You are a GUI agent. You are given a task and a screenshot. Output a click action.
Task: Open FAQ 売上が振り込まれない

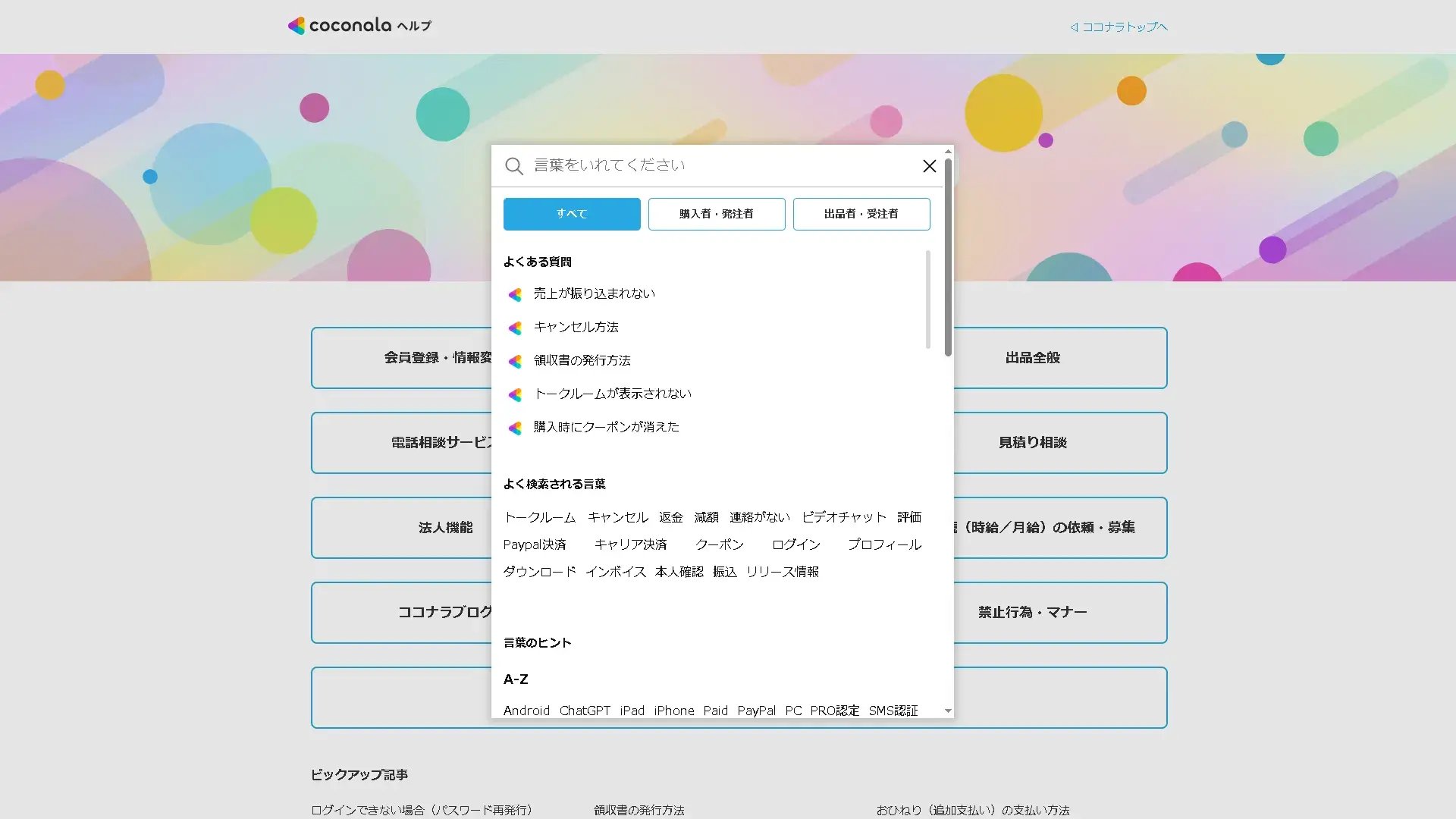click(594, 293)
